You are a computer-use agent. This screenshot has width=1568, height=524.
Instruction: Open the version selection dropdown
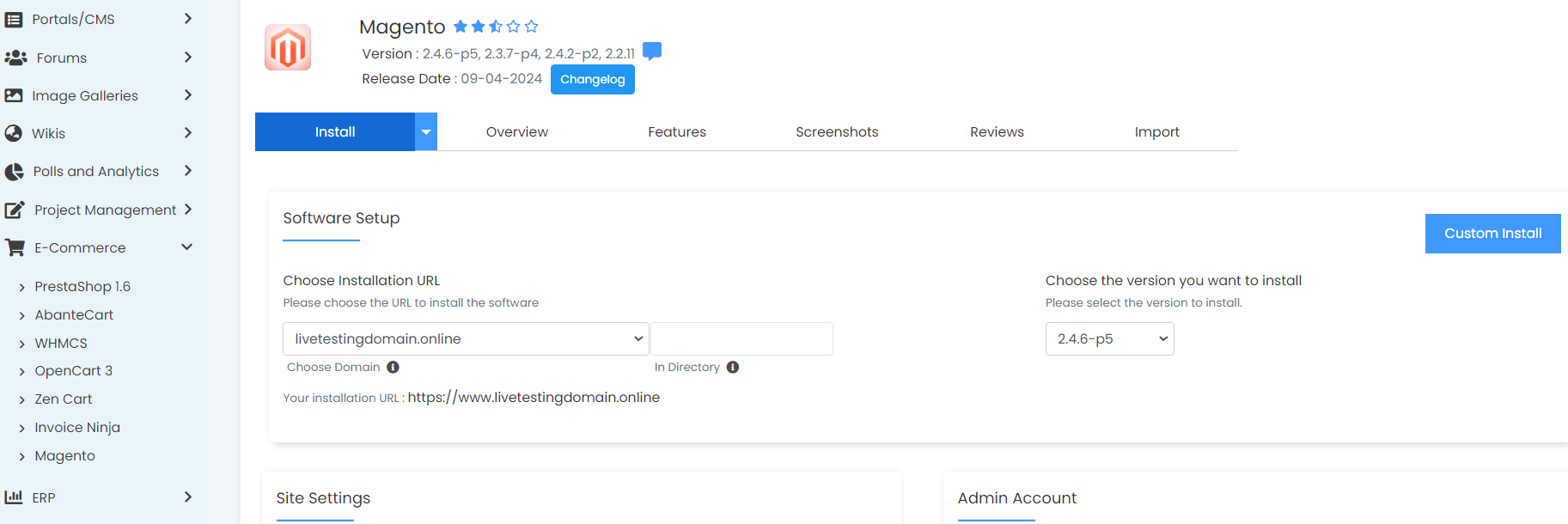tap(1109, 338)
